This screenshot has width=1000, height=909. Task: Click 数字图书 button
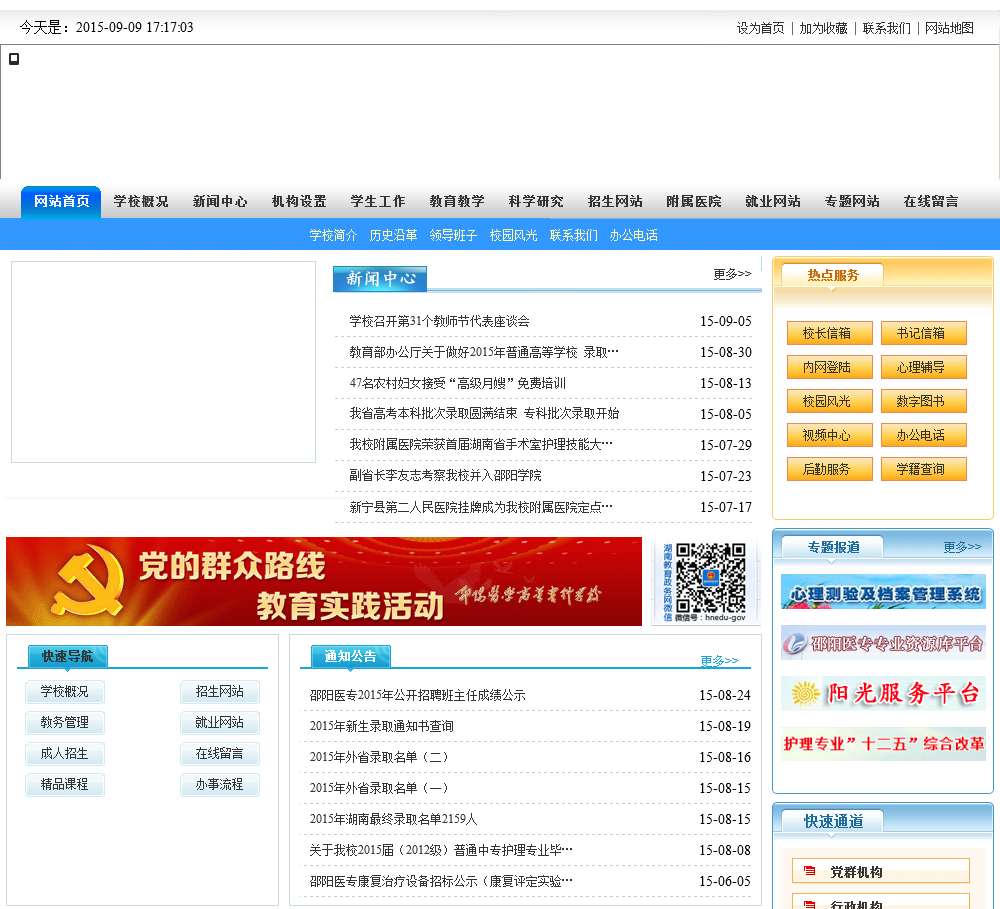pyautogui.click(x=923, y=401)
